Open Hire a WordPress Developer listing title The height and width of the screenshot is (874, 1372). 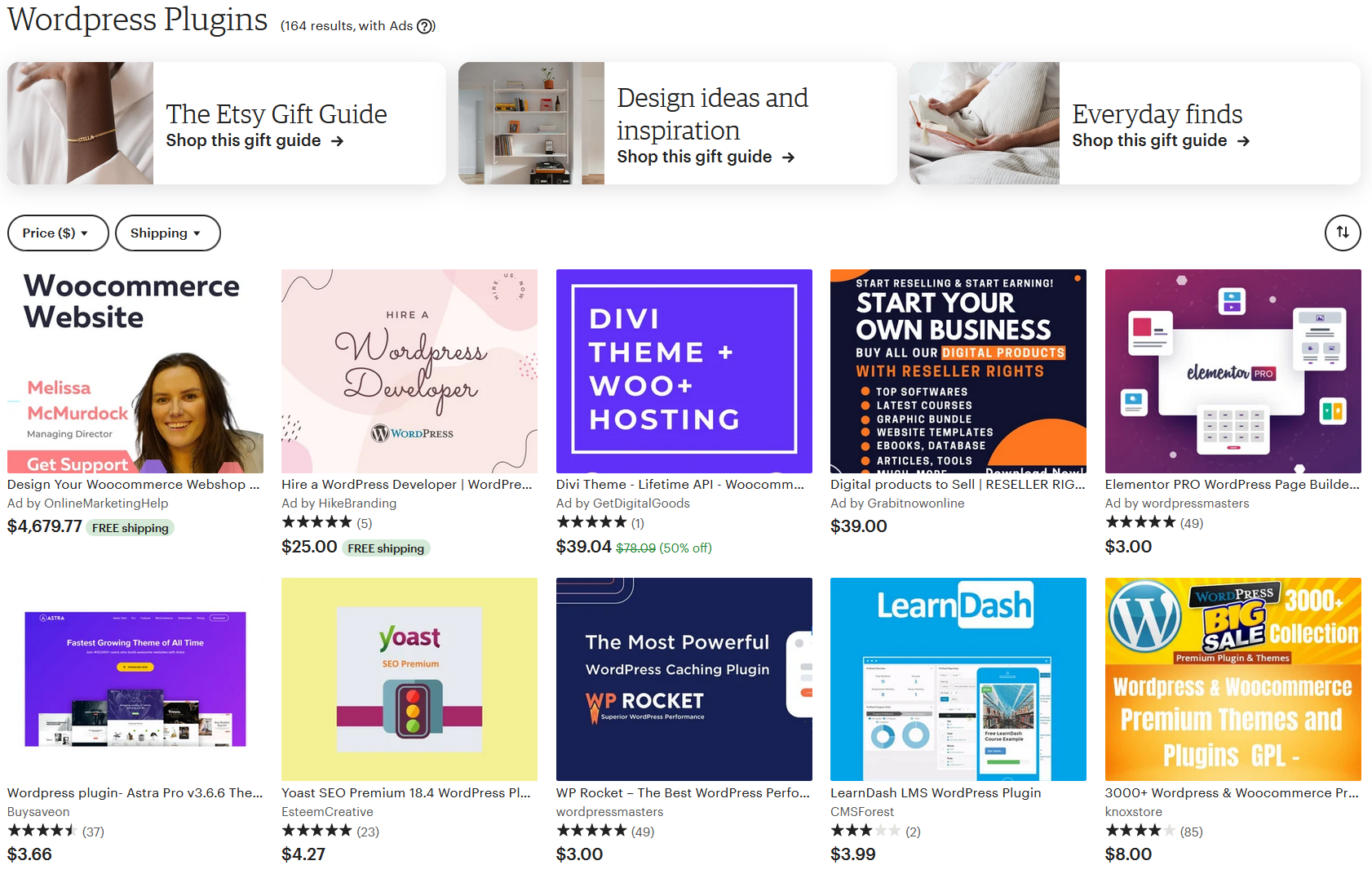click(407, 484)
